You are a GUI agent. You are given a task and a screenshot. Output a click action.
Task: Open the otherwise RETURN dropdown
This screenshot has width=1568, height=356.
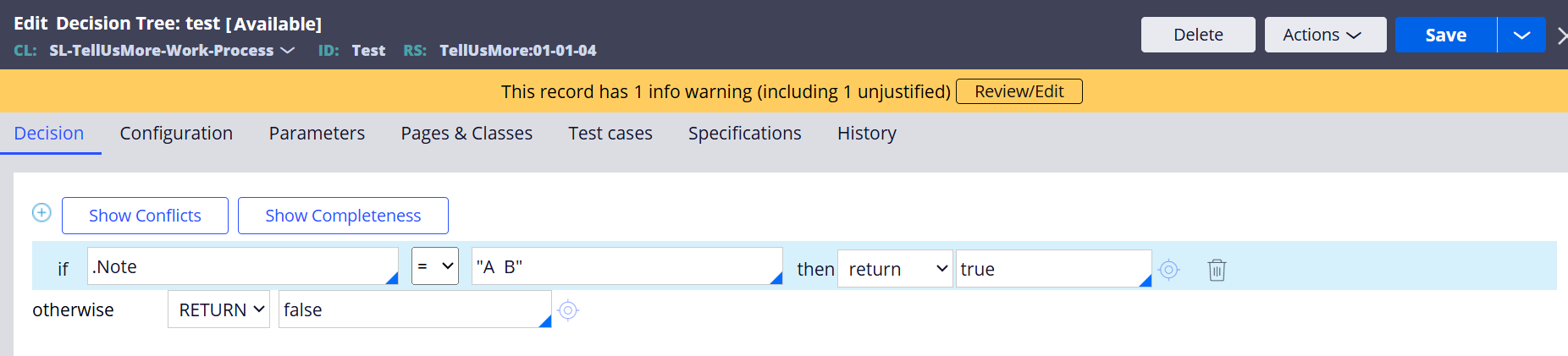tap(218, 309)
